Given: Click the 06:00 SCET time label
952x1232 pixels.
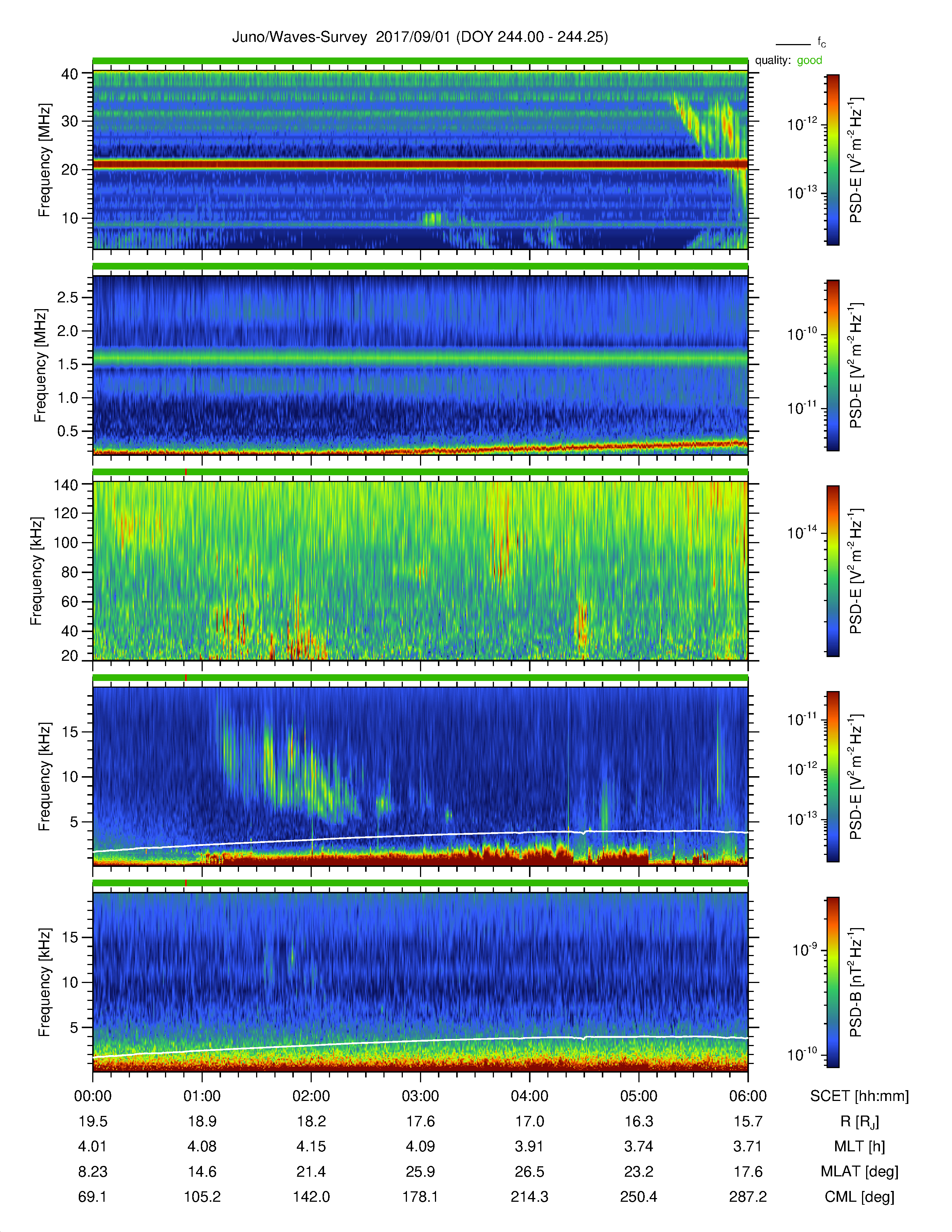Looking at the screenshot, I should 748,1096.
